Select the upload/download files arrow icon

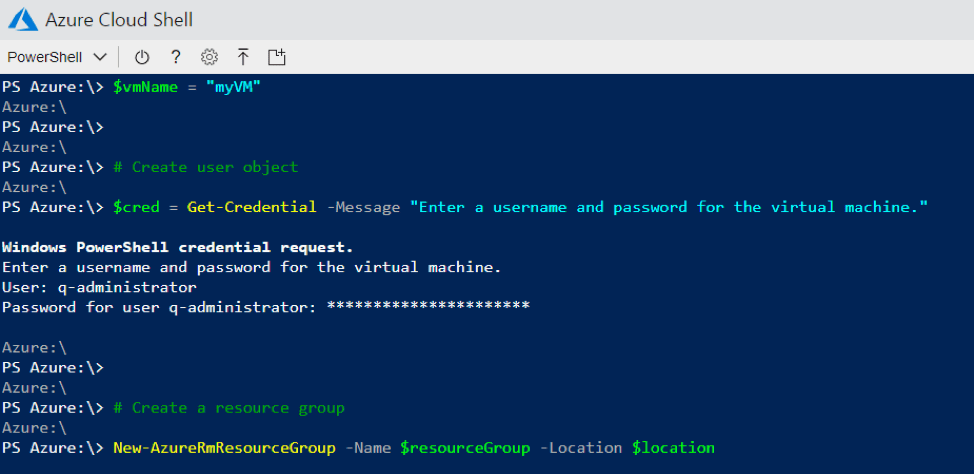(243, 58)
